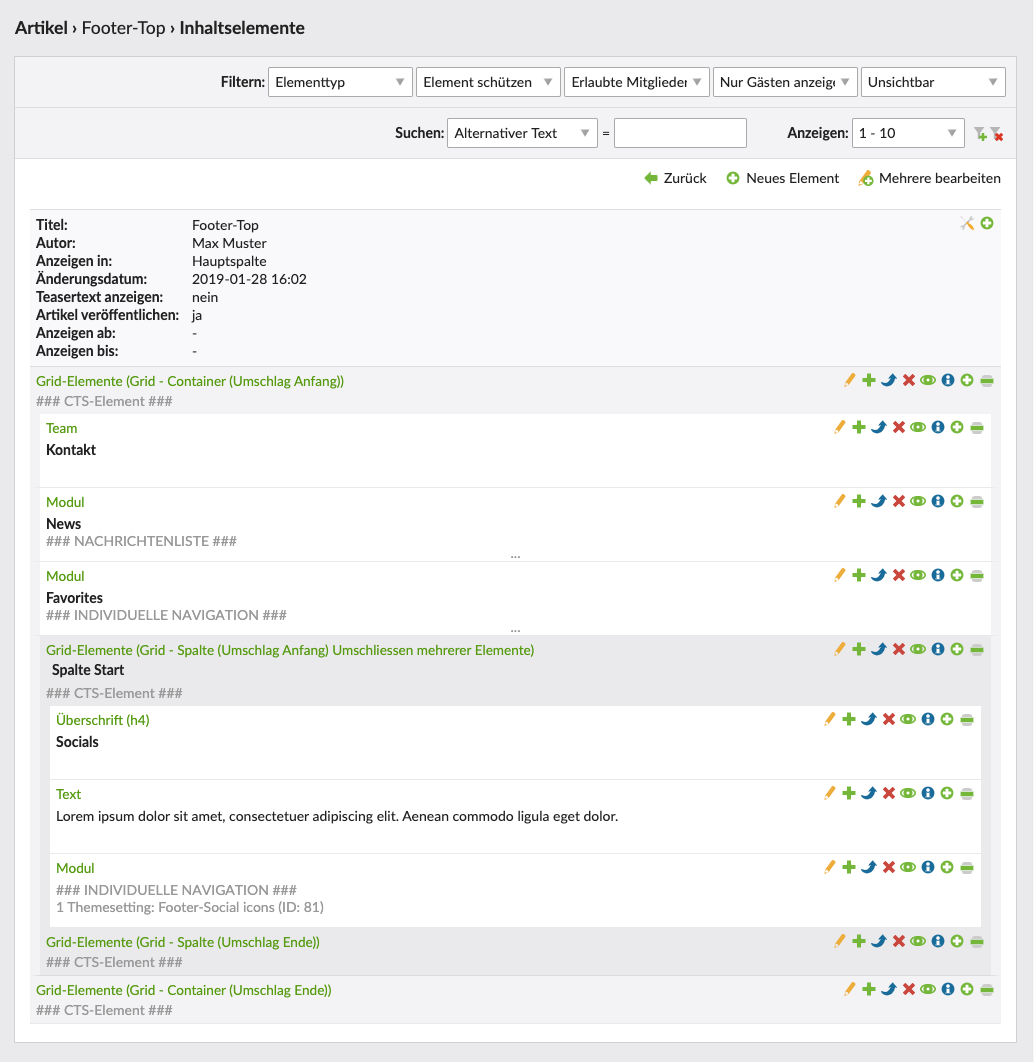Toggle visibility of Modul Favorites element
Image resolution: width=1034 pixels, height=1062 pixels.
coord(918,575)
